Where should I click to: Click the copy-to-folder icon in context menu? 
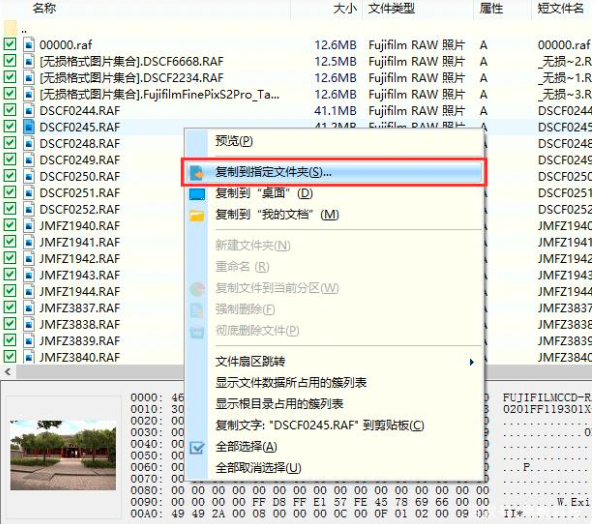coord(197,173)
